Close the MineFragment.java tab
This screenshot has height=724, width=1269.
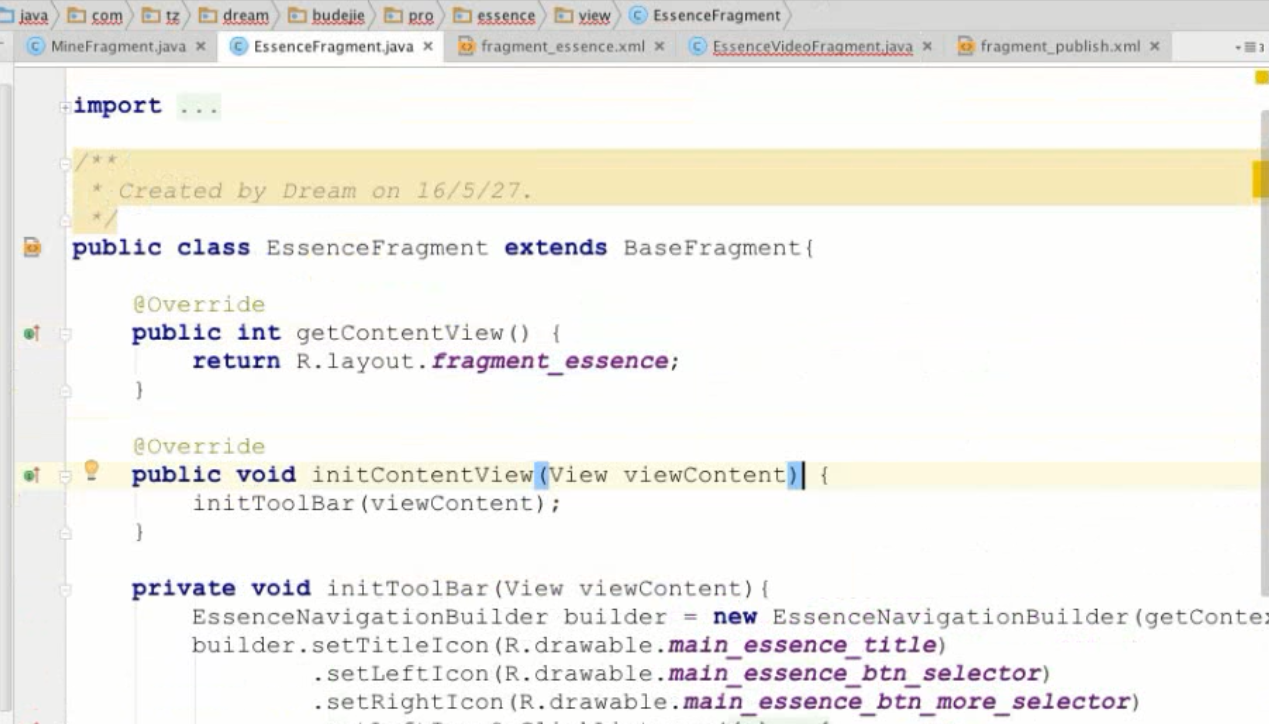pos(200,46)
